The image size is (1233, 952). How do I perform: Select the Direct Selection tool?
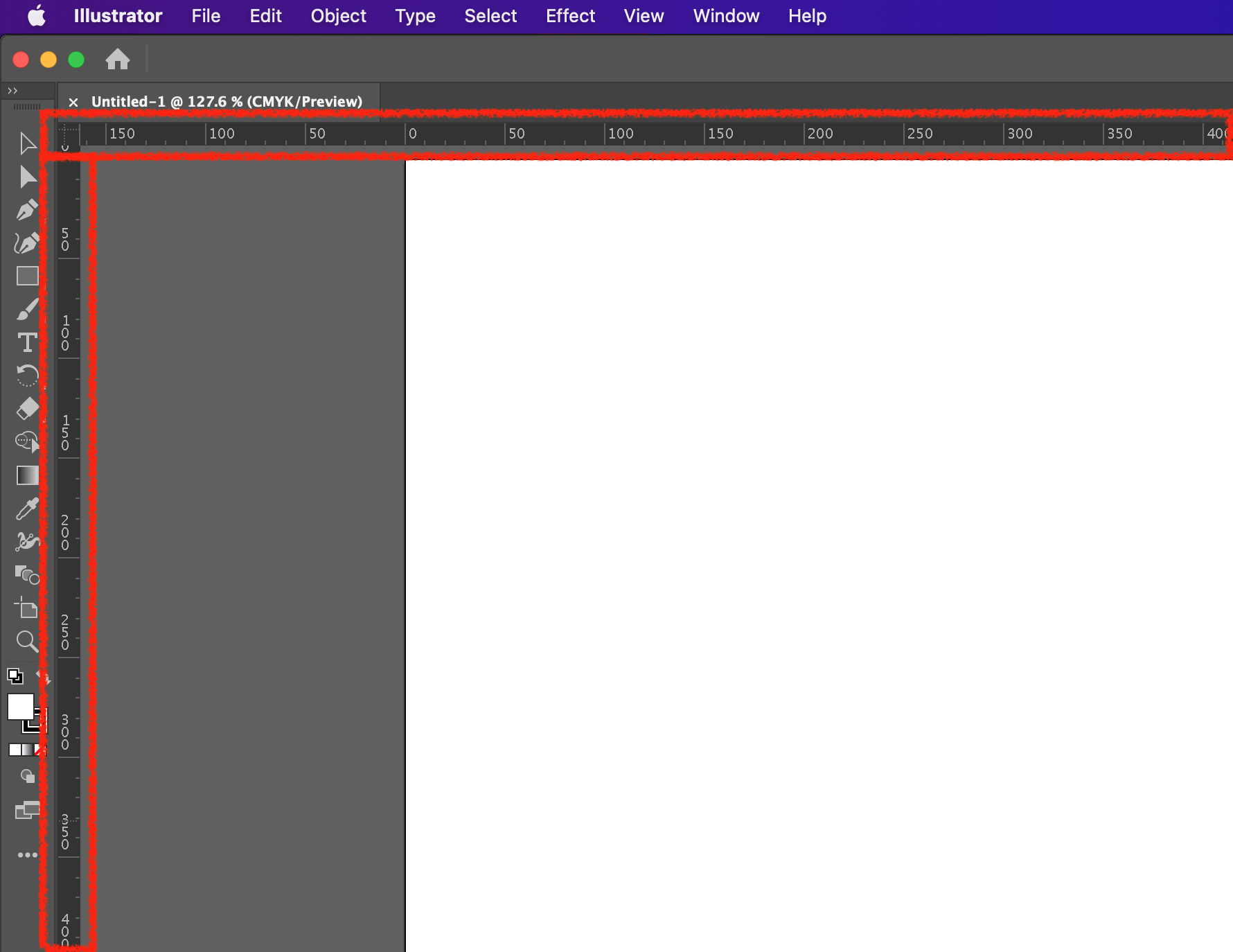tap(27, 177)
